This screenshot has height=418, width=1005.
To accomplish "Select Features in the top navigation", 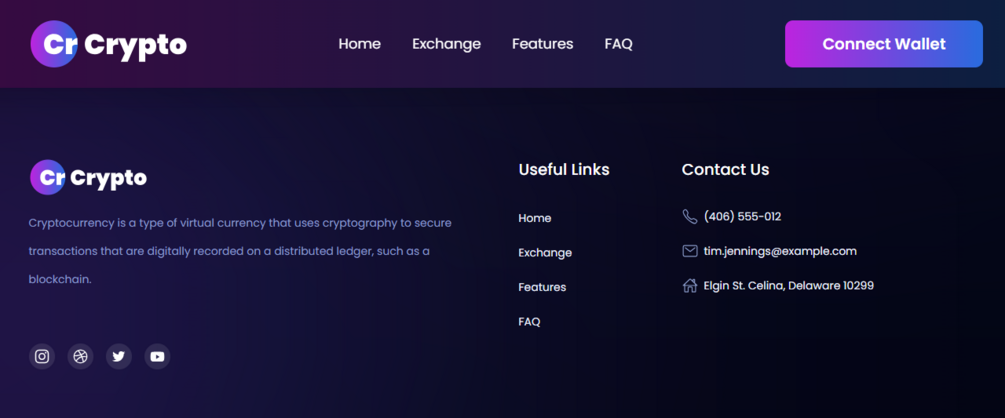I will coord(542,44).
